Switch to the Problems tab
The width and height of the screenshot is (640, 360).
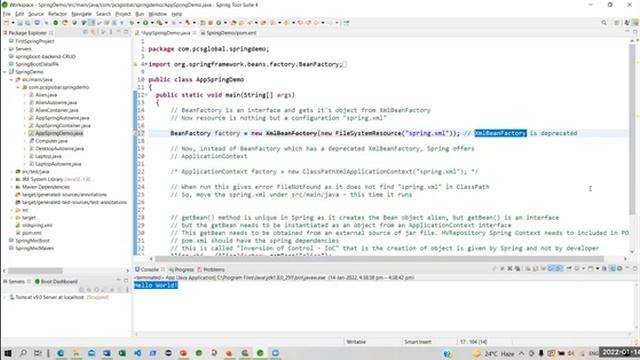211,269
